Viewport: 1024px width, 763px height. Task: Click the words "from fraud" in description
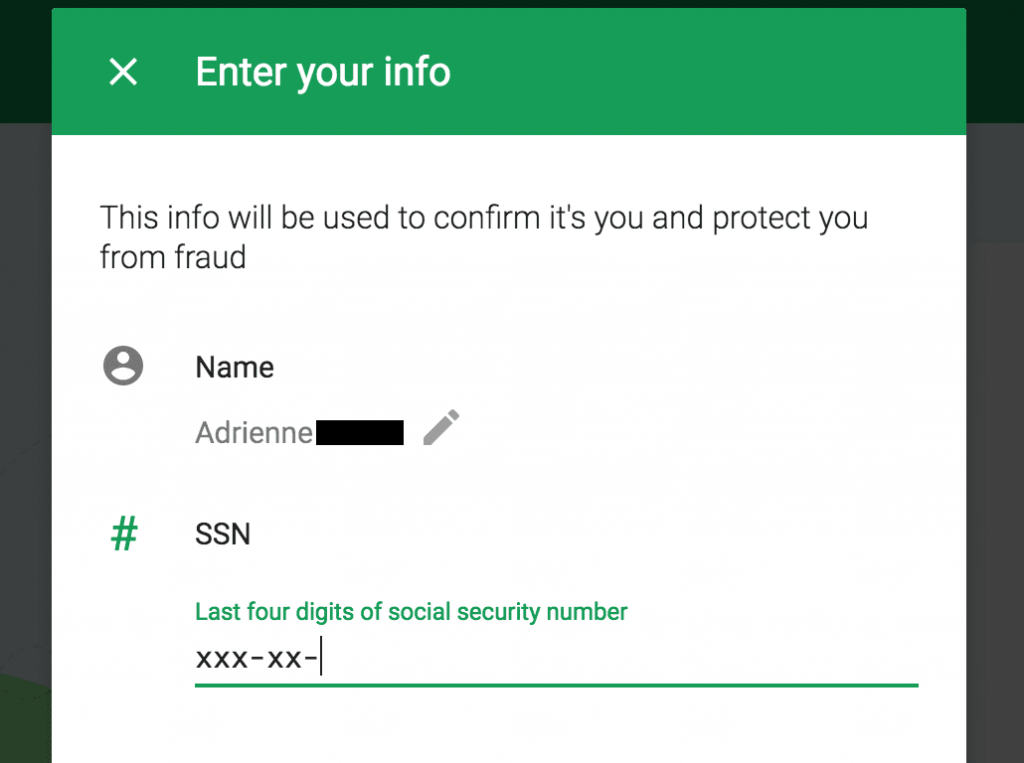point(173,257)
